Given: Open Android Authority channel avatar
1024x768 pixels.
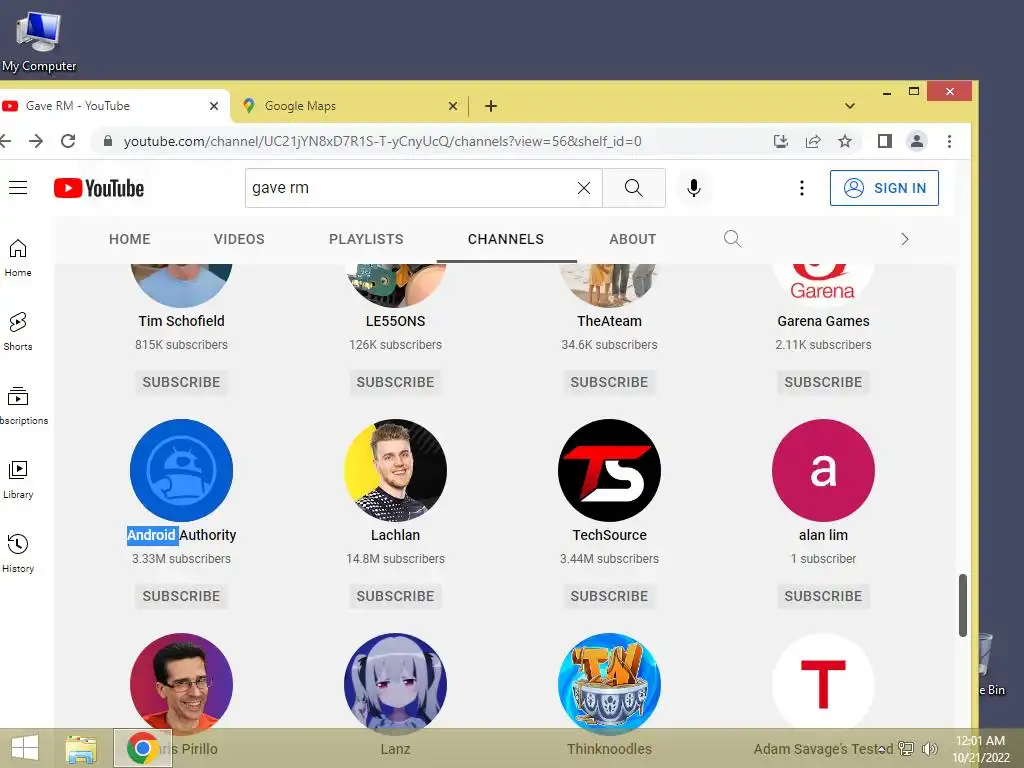Looking at the screenshot, I should 181,470.
